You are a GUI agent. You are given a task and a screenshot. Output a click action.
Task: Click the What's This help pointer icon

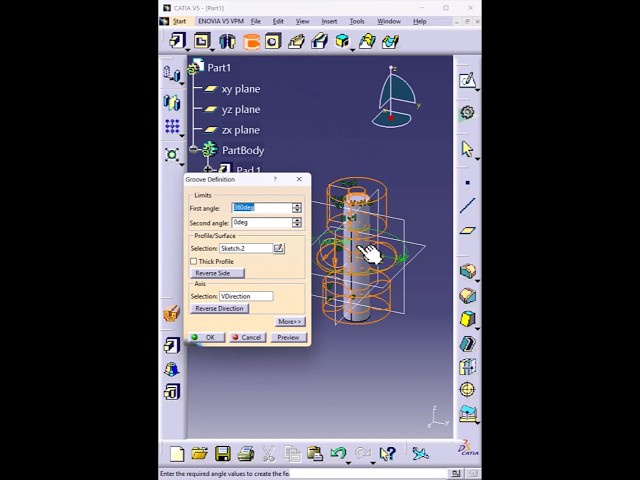[387, 453]
